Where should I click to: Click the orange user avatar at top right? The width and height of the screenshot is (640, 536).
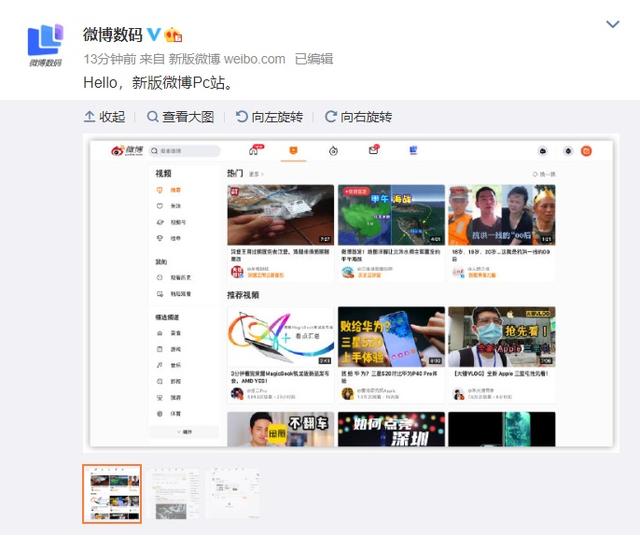[586, 151]
